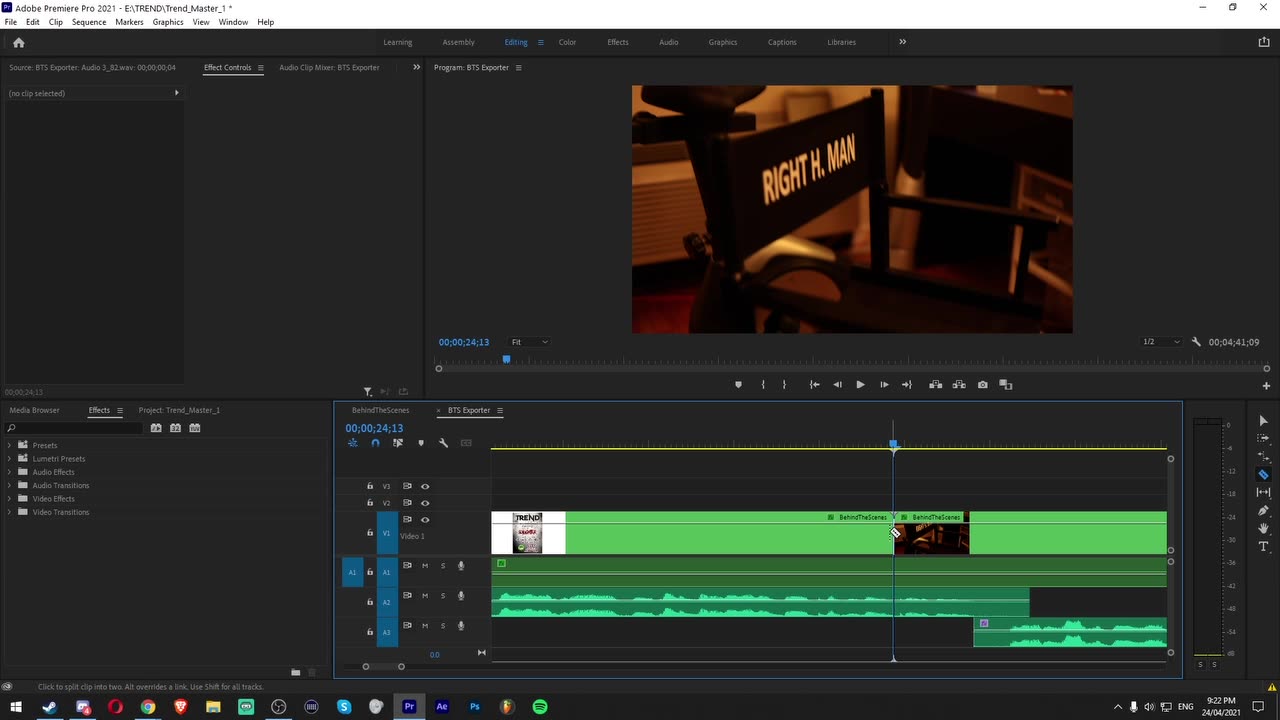Add a marker in Program monitor
1280x720 pixels.
click(x=738, y=385)
